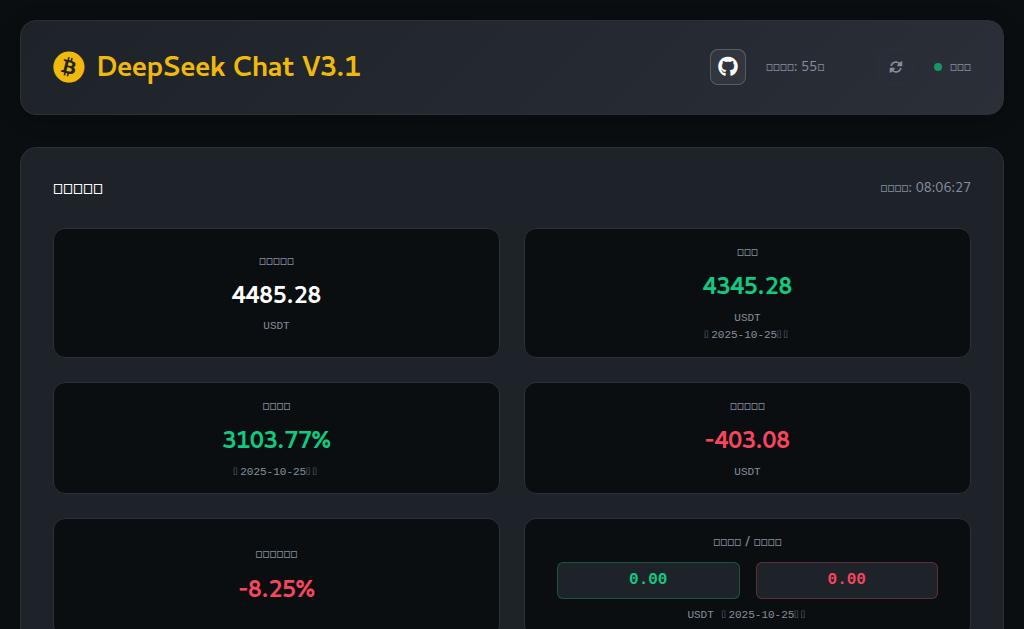Click the date under the 4345.28 value
Image resolution: width=1024 pixels, height=629 pixels.
746,335
